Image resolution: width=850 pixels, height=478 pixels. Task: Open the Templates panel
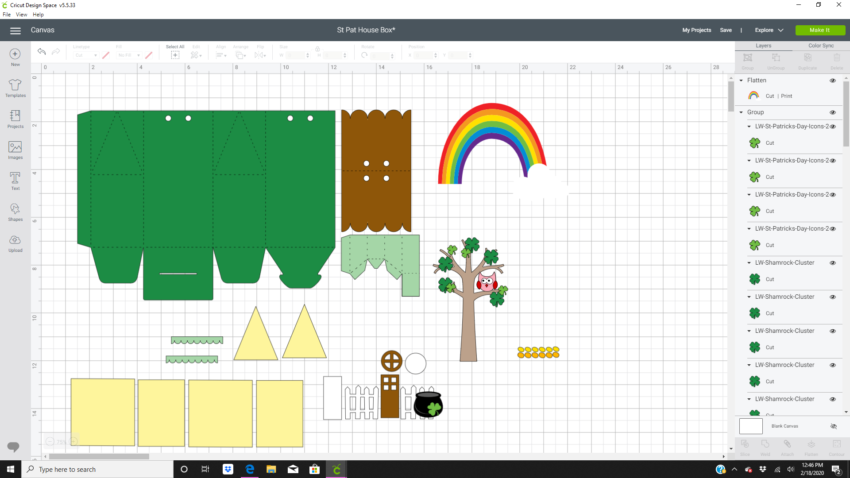pos(15,88)
